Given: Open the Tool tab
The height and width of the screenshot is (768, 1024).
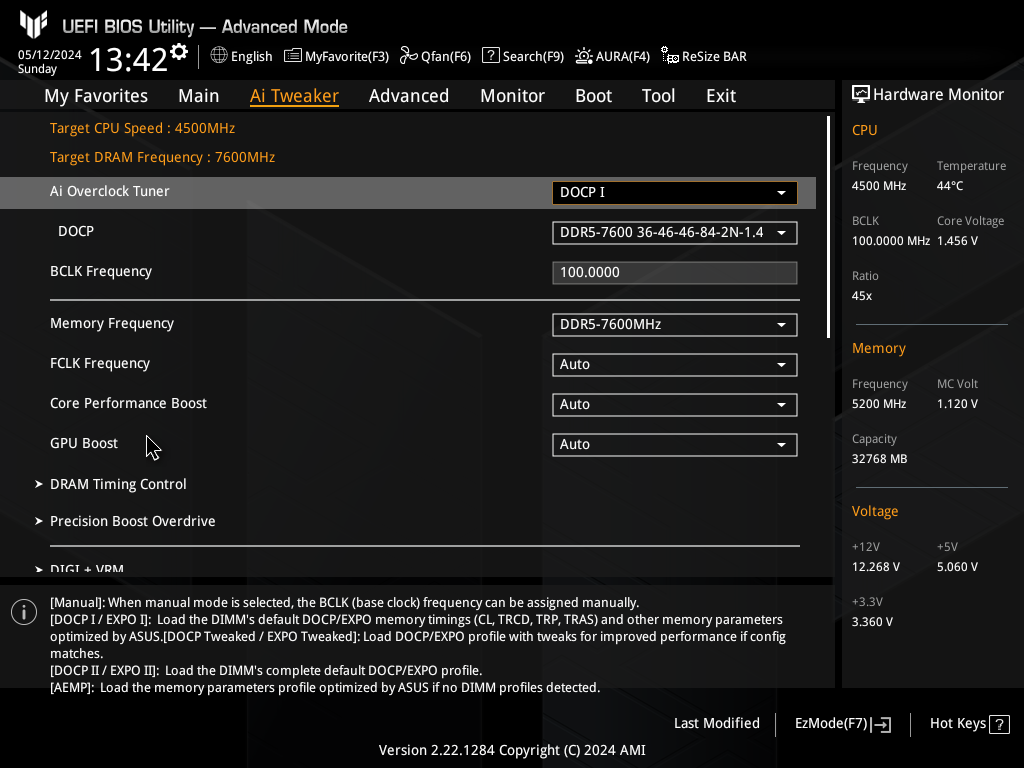Looking at the screenshot, I should 658,95.
